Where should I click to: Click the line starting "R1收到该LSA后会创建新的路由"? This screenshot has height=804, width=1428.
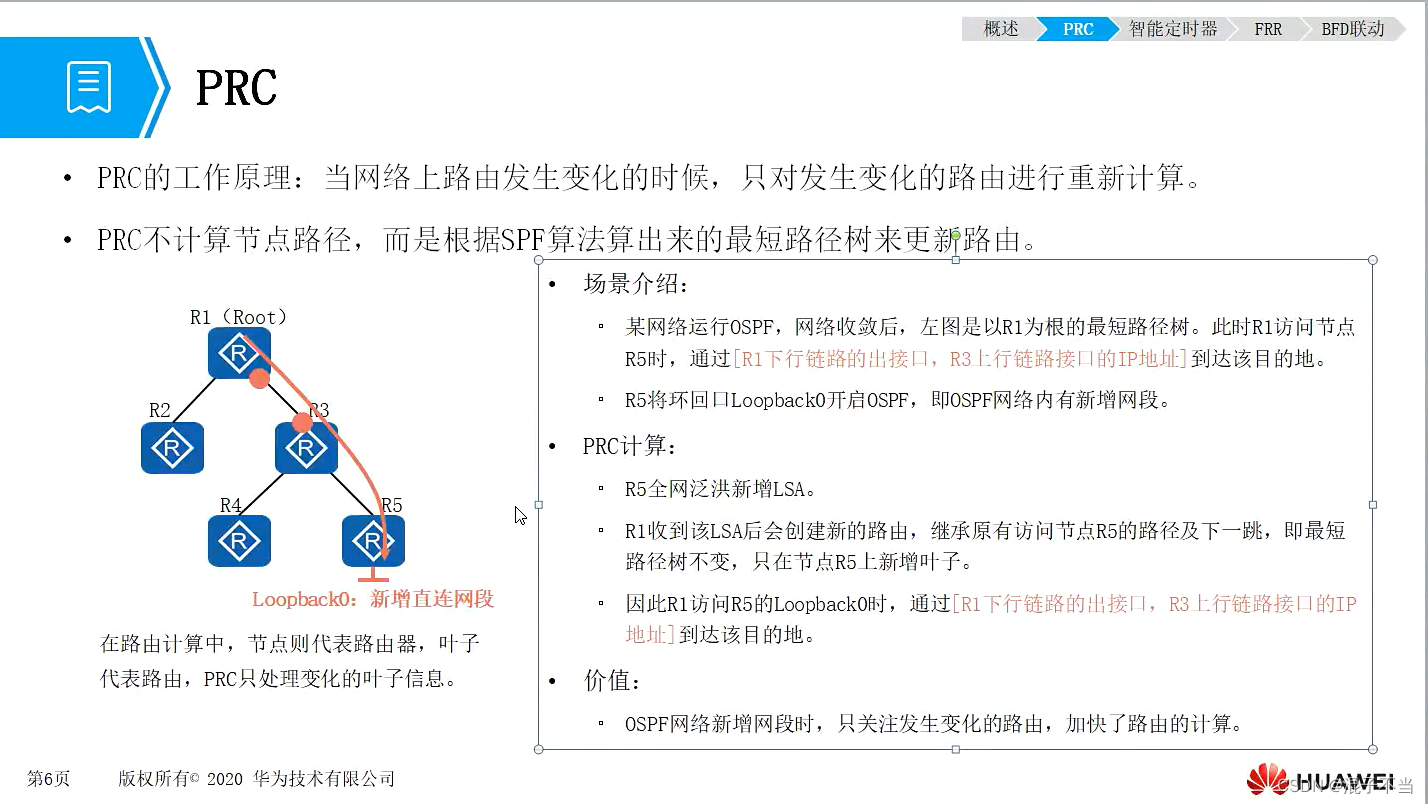(985, 546)
